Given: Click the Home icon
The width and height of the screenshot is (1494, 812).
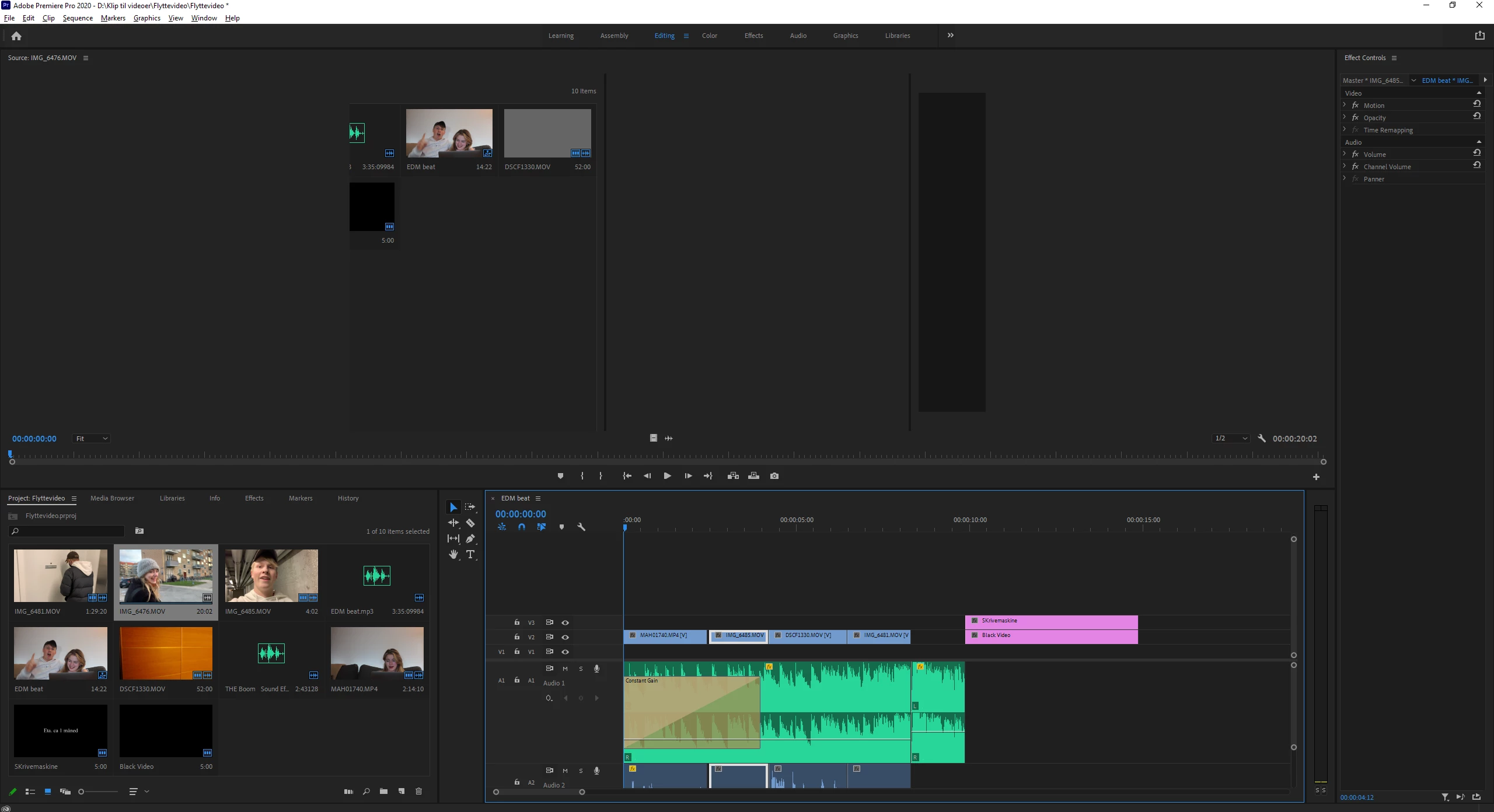Looking at the screenshot, I should (x=16, y=36).
